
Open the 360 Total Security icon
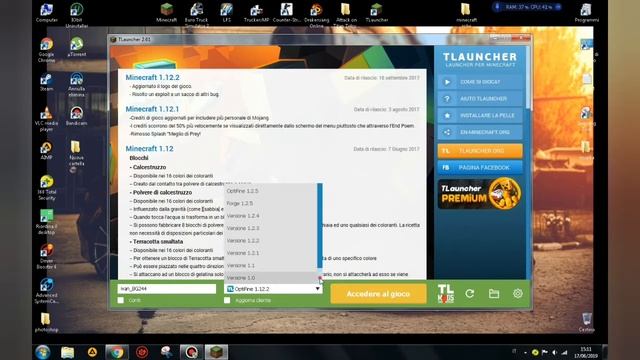pos(46,188)
